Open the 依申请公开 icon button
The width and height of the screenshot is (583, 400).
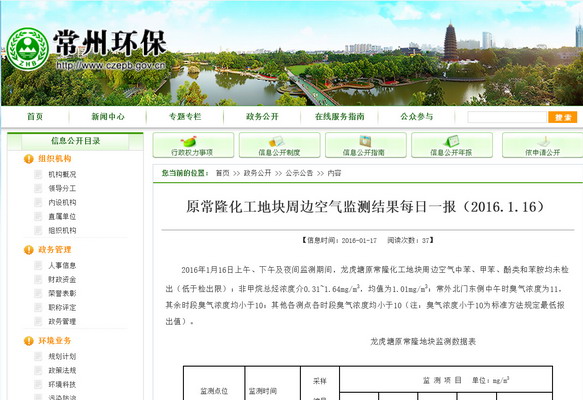542,145
